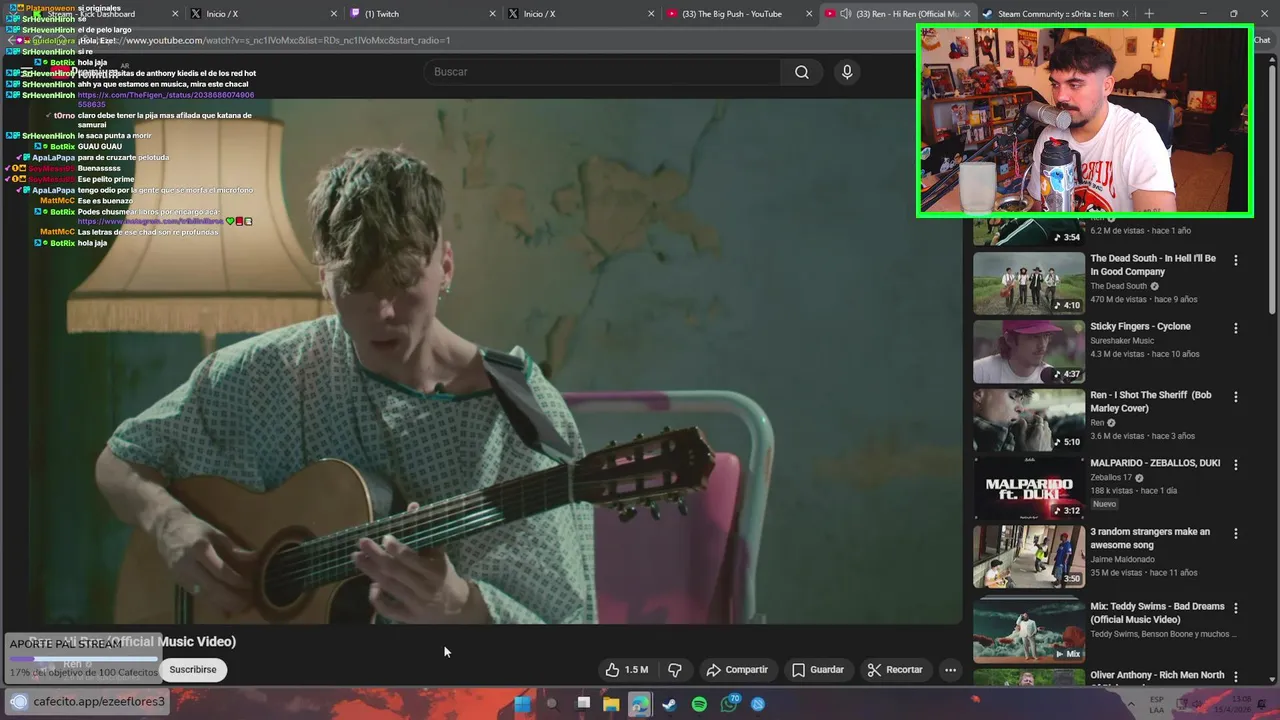This screenshot has width=1280, height=720.
Task: Click the Suscribirse button
Action: (193, 670)
